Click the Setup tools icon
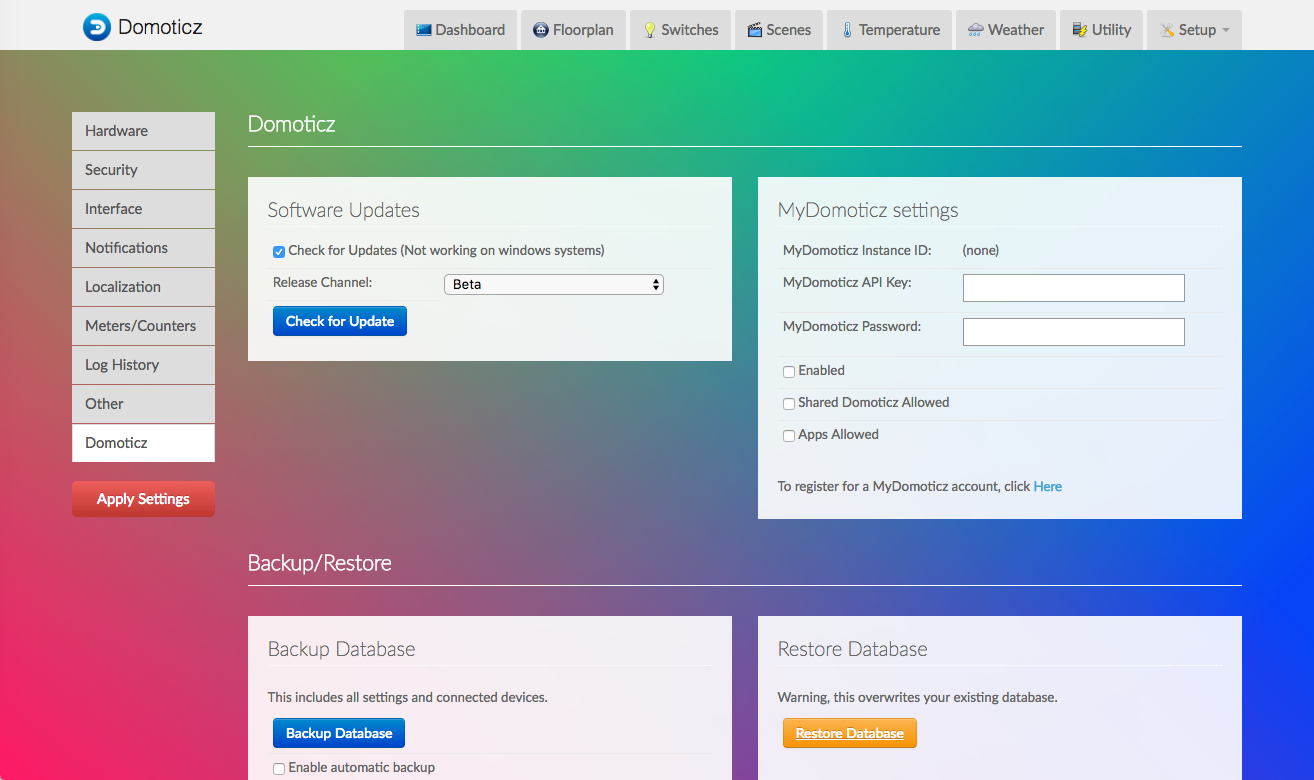 [1167, 30]
